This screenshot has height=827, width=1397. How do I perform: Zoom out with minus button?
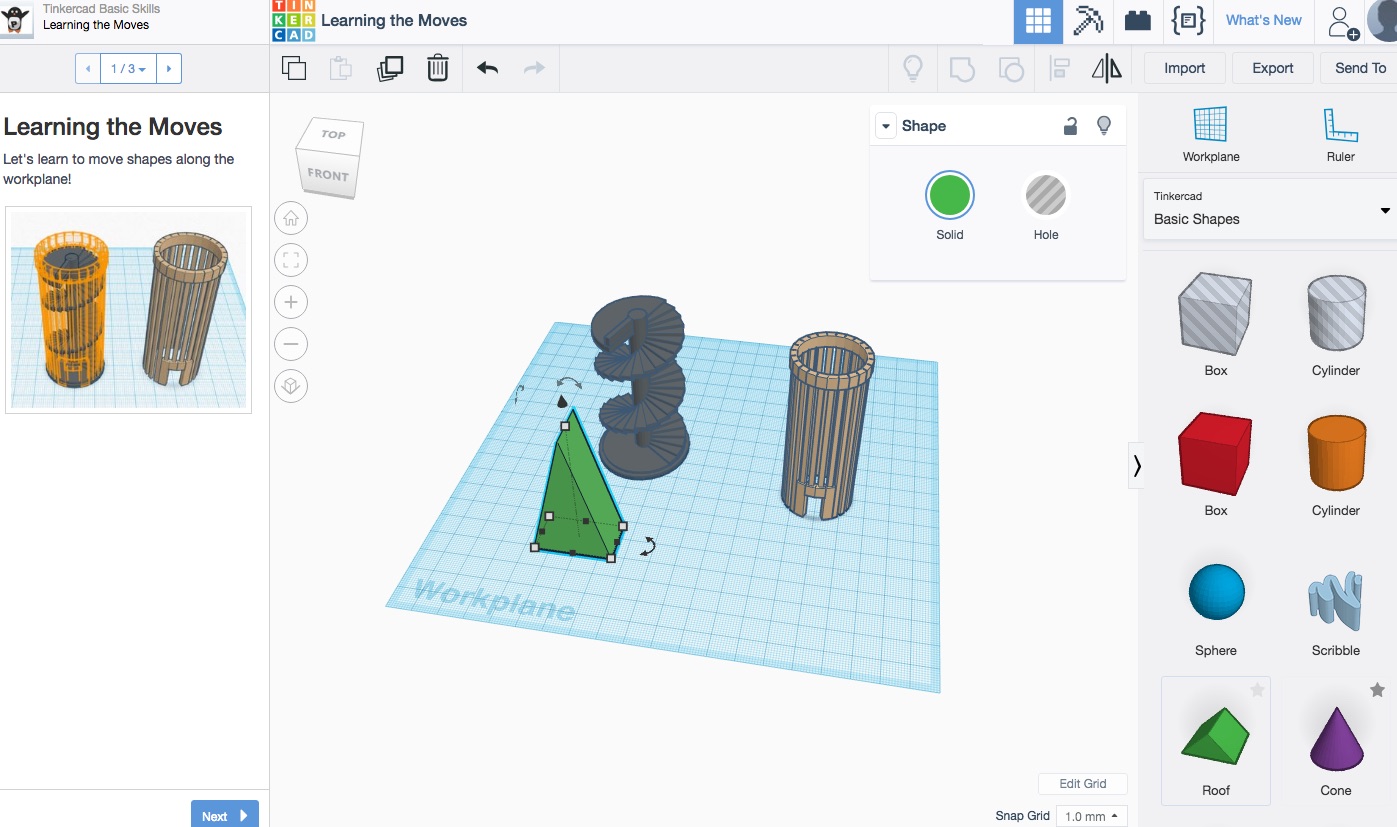pos(291,344)
